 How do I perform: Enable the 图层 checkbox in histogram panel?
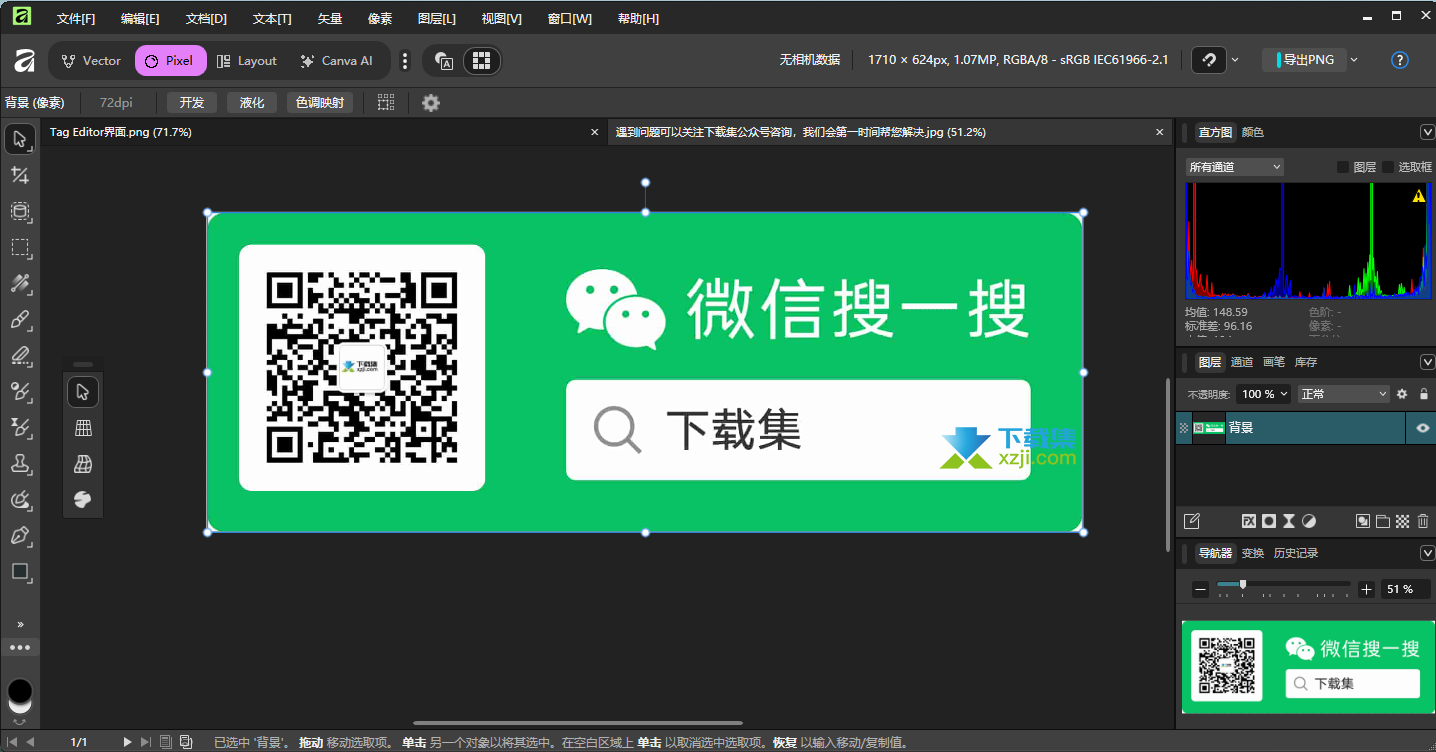[1343, 167]
